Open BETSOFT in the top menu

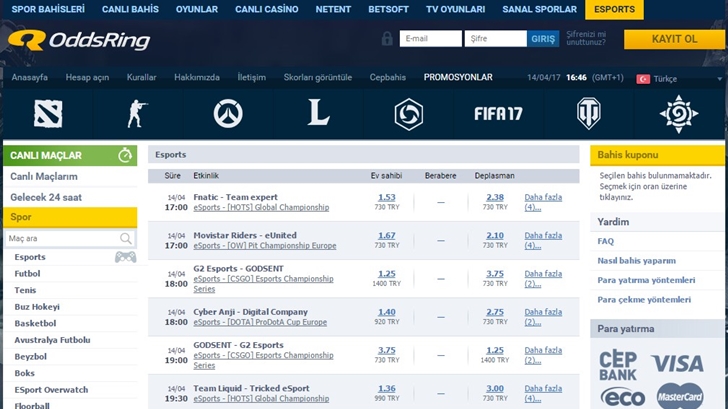point(389,9)
